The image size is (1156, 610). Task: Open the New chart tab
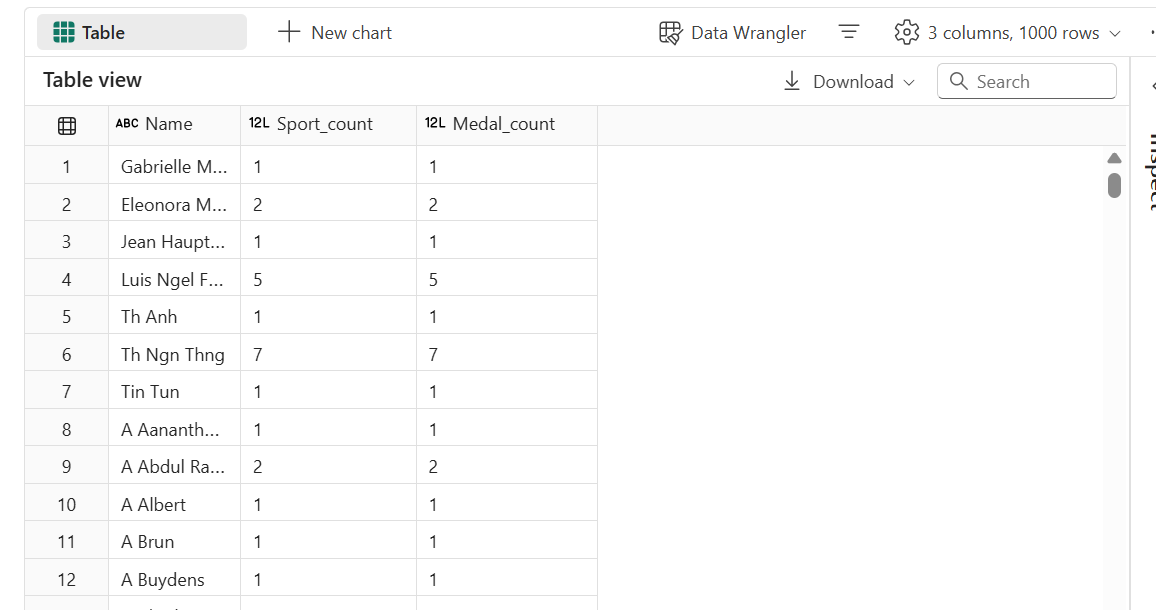pyautogui.click(x=350, y=33)
